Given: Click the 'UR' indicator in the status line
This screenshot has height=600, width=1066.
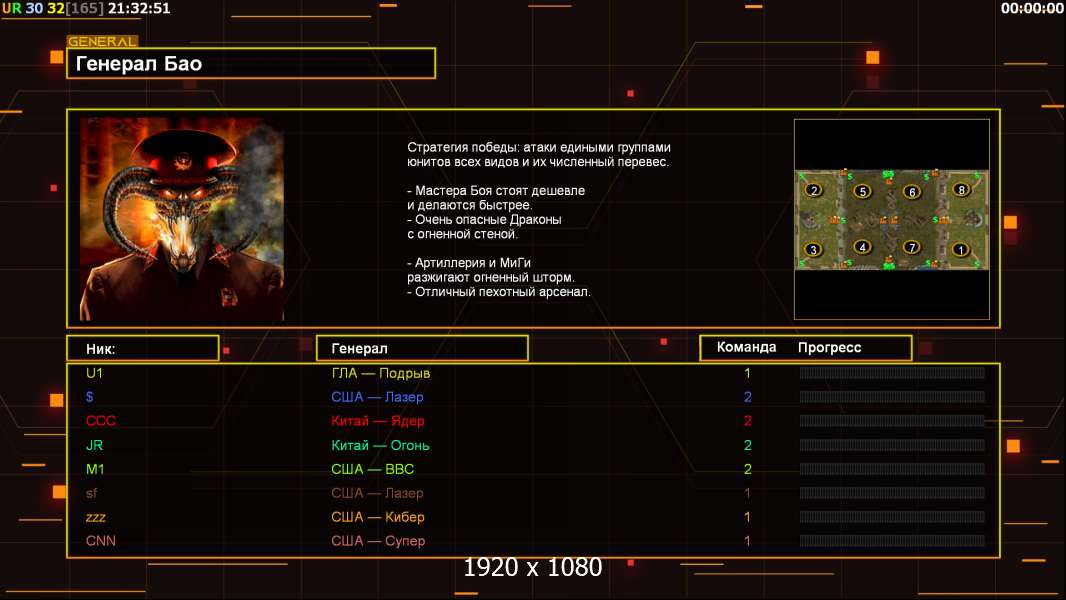Looking at the screenshot, I should click(12, 9).
